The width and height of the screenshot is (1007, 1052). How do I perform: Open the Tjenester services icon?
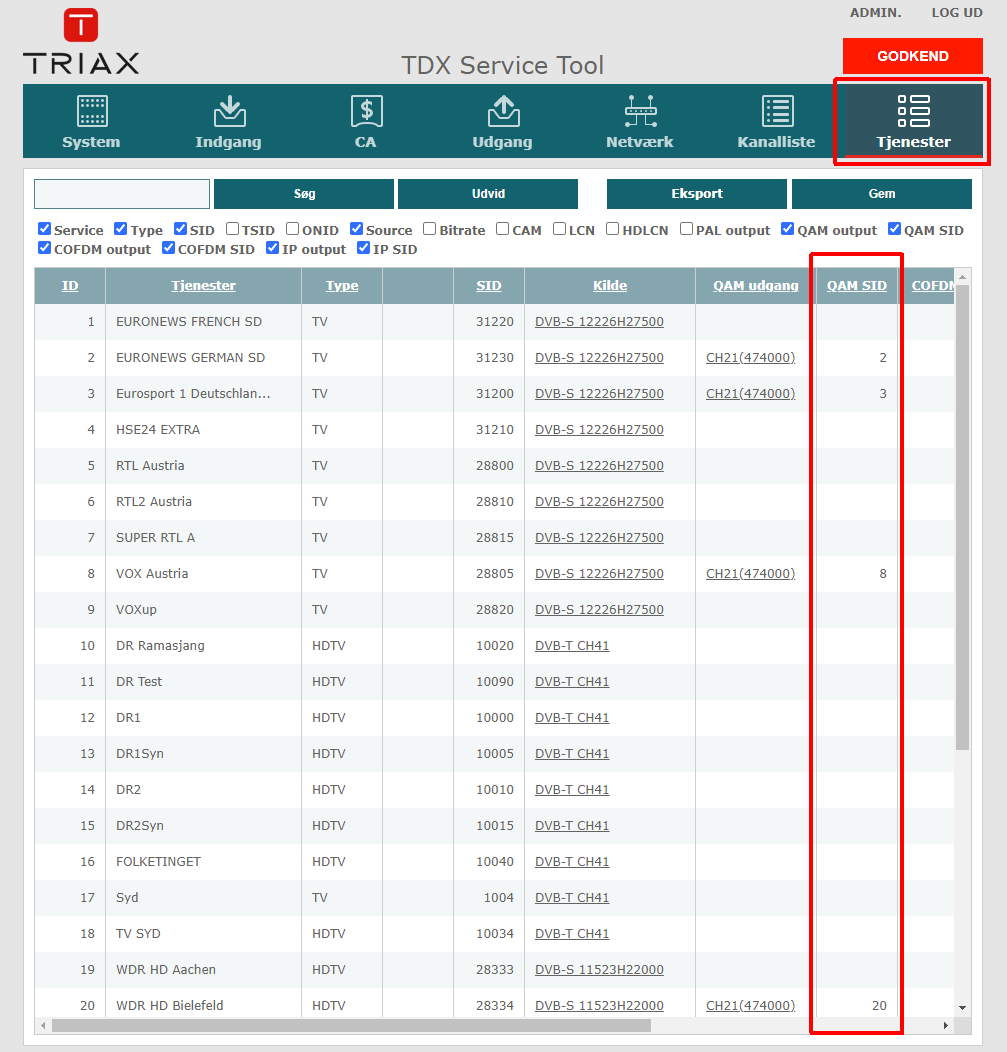[x=914, y=111]
